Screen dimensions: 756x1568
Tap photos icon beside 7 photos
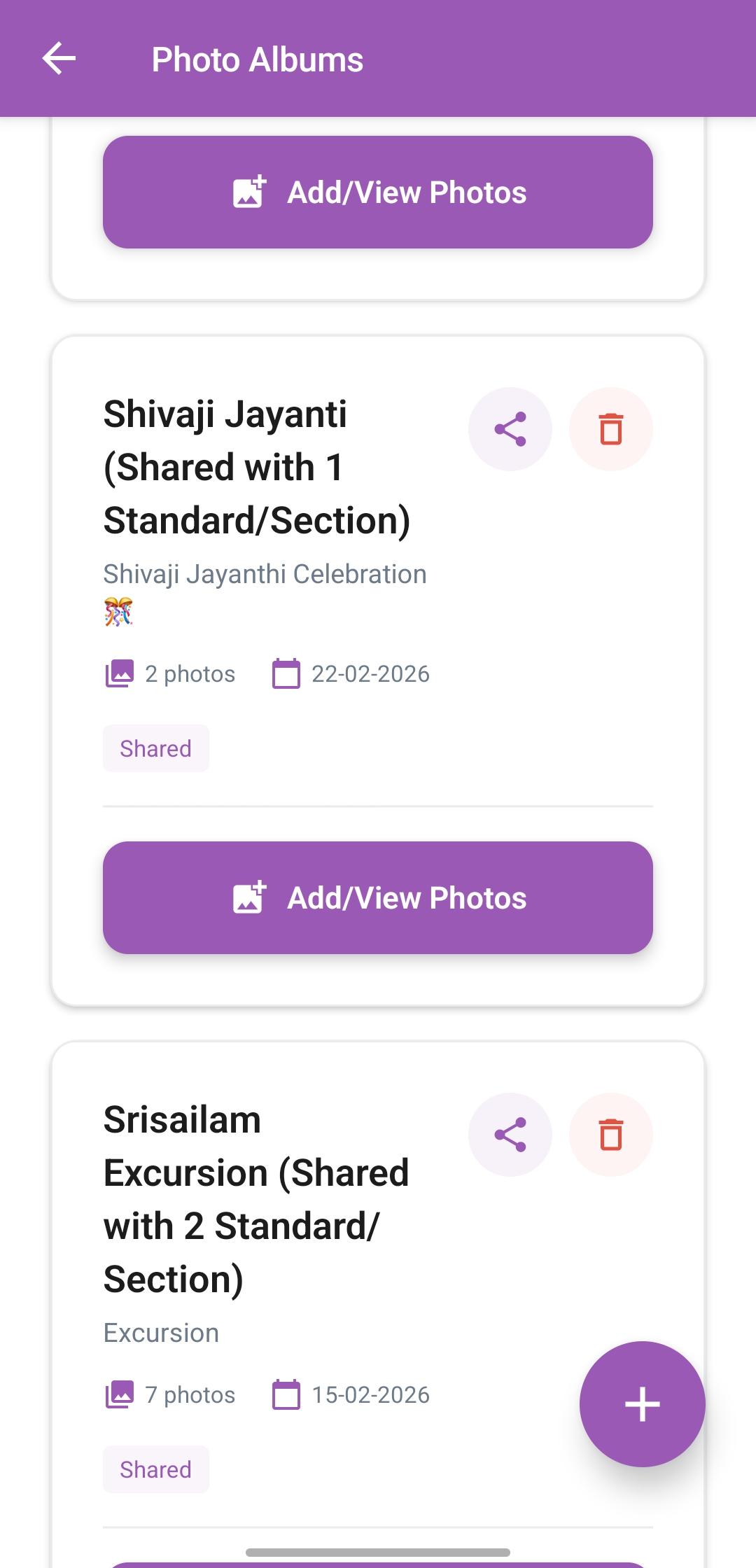pos(119,1394)
